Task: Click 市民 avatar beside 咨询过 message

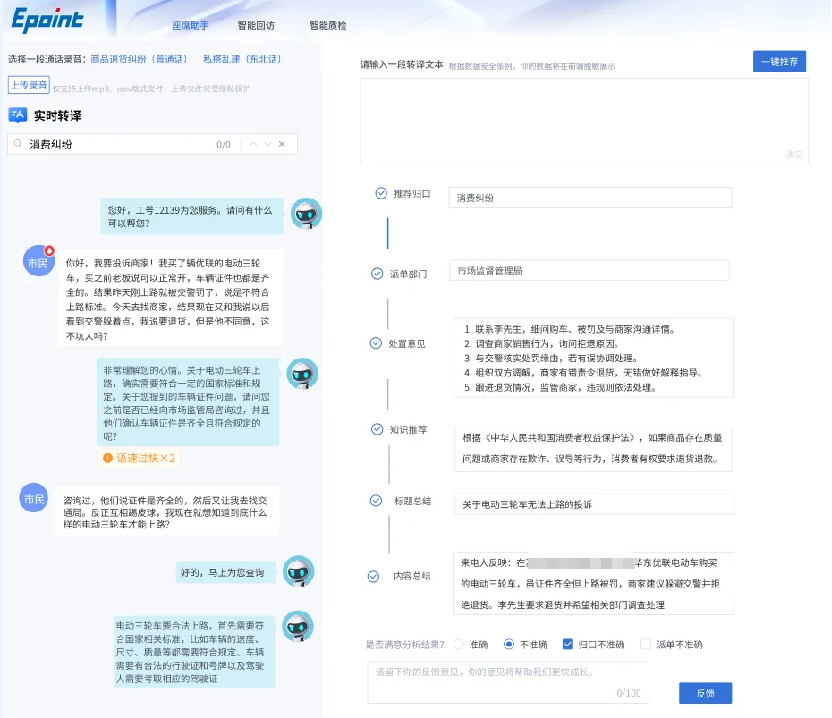Action: 34,498
